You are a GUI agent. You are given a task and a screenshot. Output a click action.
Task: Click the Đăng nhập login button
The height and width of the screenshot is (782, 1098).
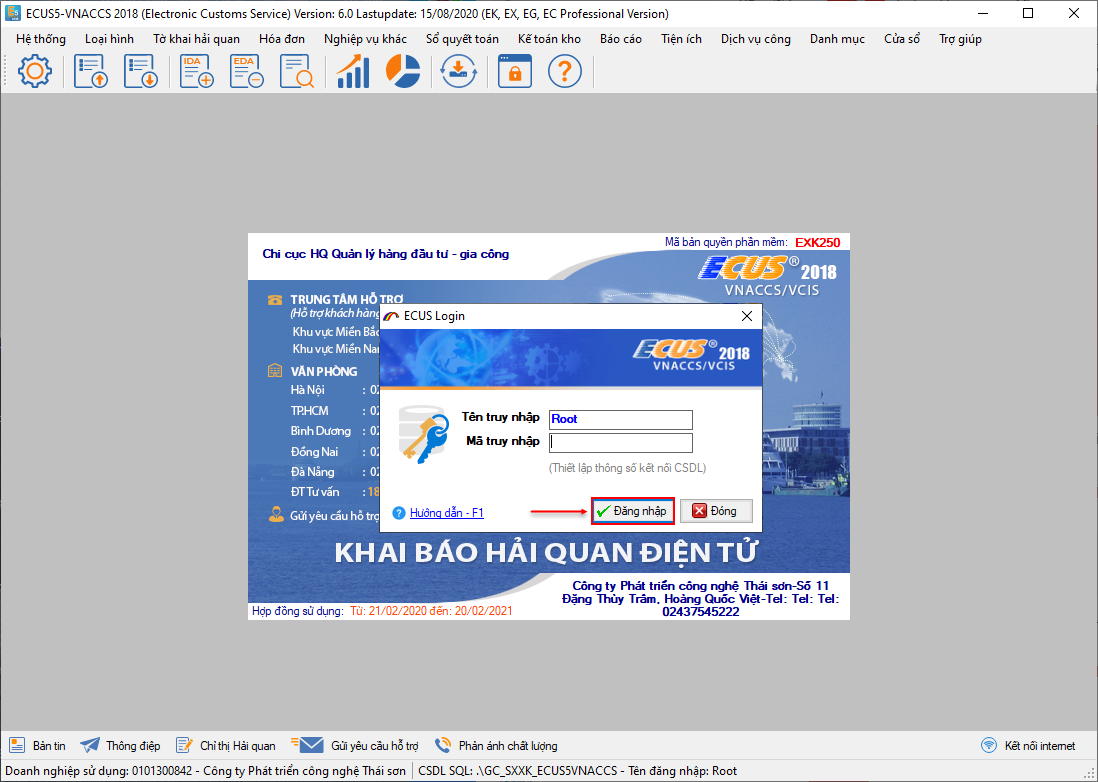click(x=633, y=511)
